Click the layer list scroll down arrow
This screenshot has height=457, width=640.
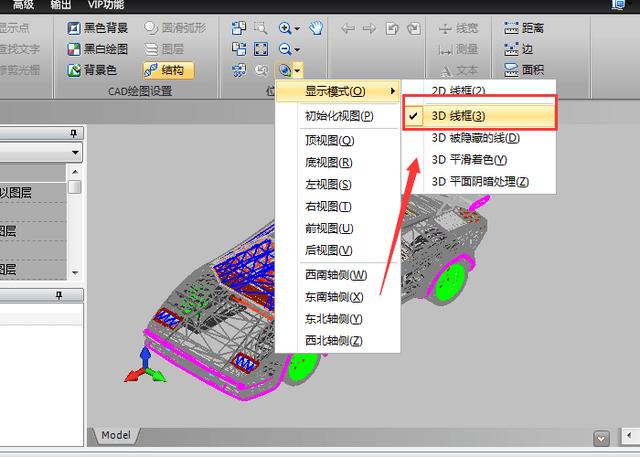pos(75,273)
